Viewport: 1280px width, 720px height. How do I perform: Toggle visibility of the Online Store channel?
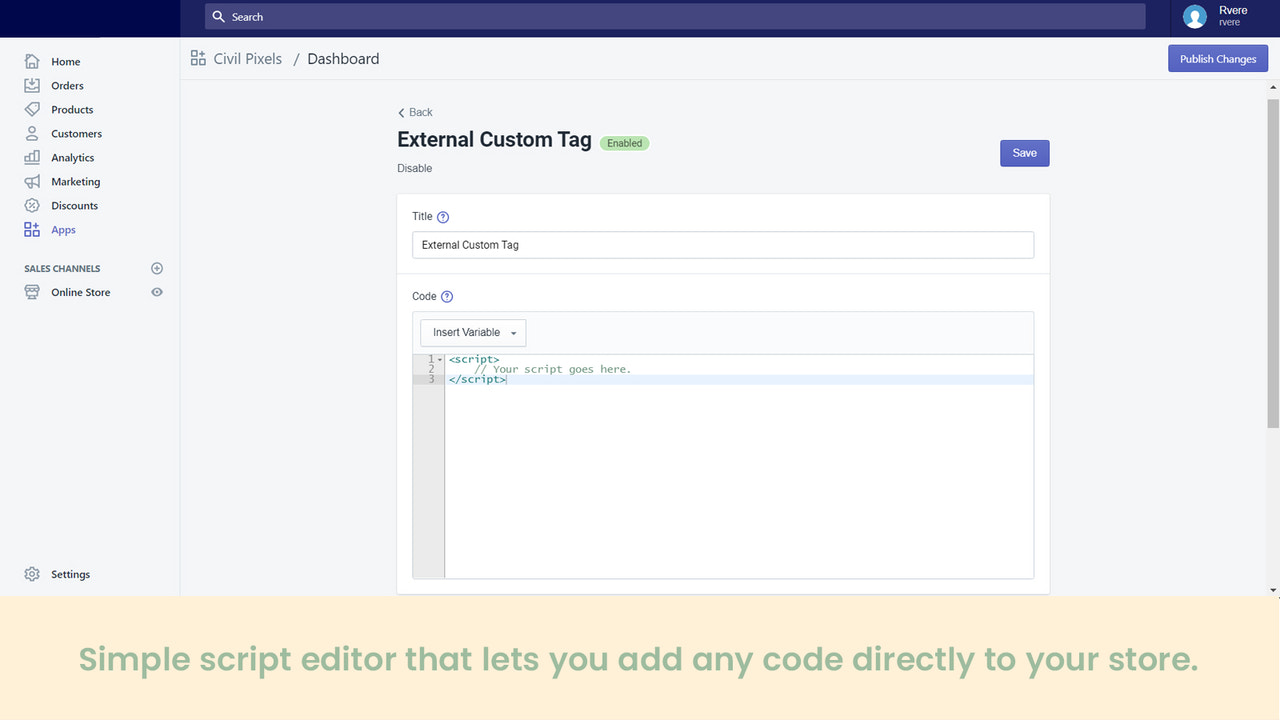tap(156, 292)
